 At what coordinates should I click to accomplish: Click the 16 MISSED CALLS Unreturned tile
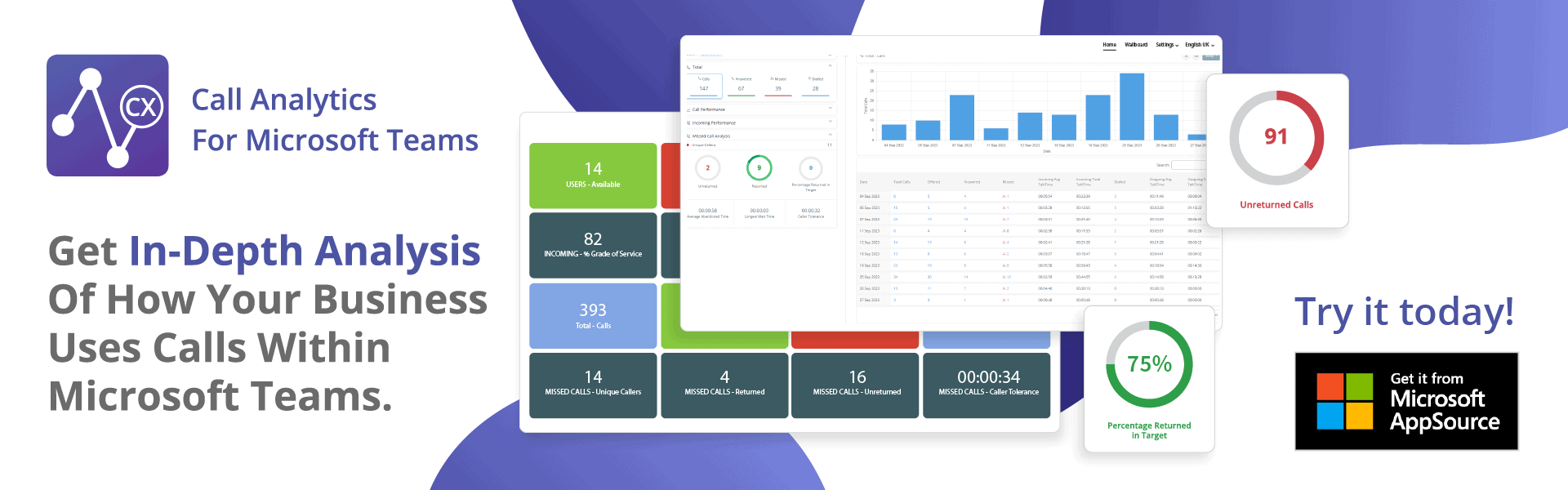point(856,385)
